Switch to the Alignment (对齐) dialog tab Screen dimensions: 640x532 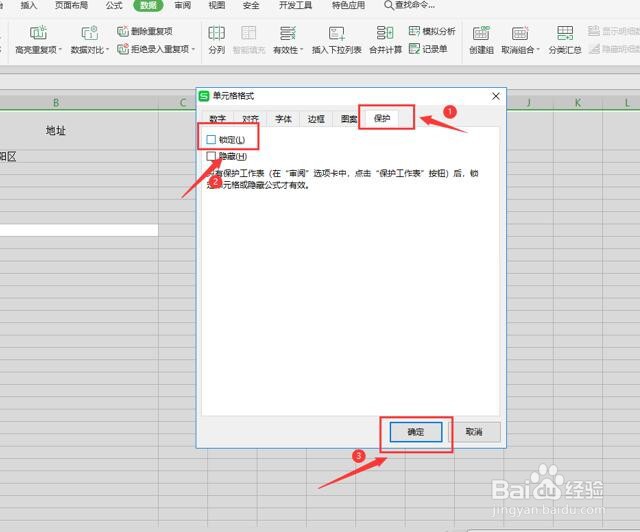pos(250,119)
